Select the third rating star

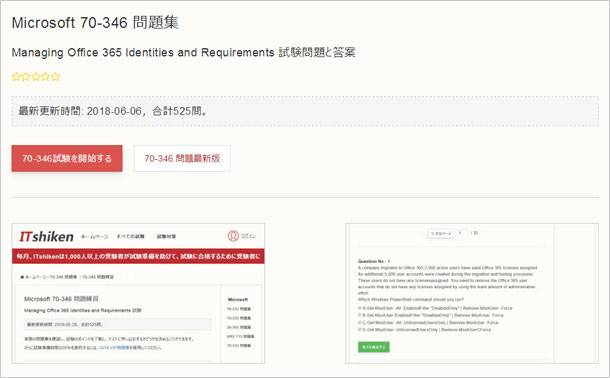[36, 77]
